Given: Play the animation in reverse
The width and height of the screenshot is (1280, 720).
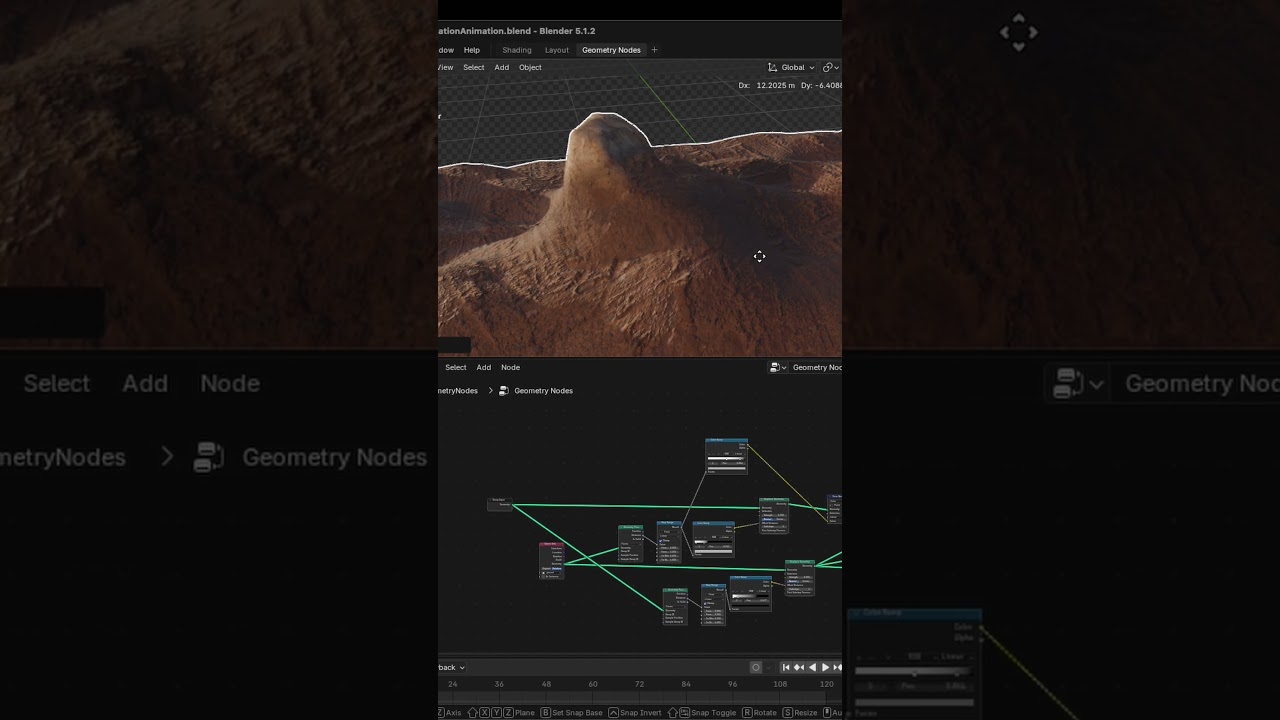Looking at the screenshot, I should pyautogui.click(x=812, y=667).
